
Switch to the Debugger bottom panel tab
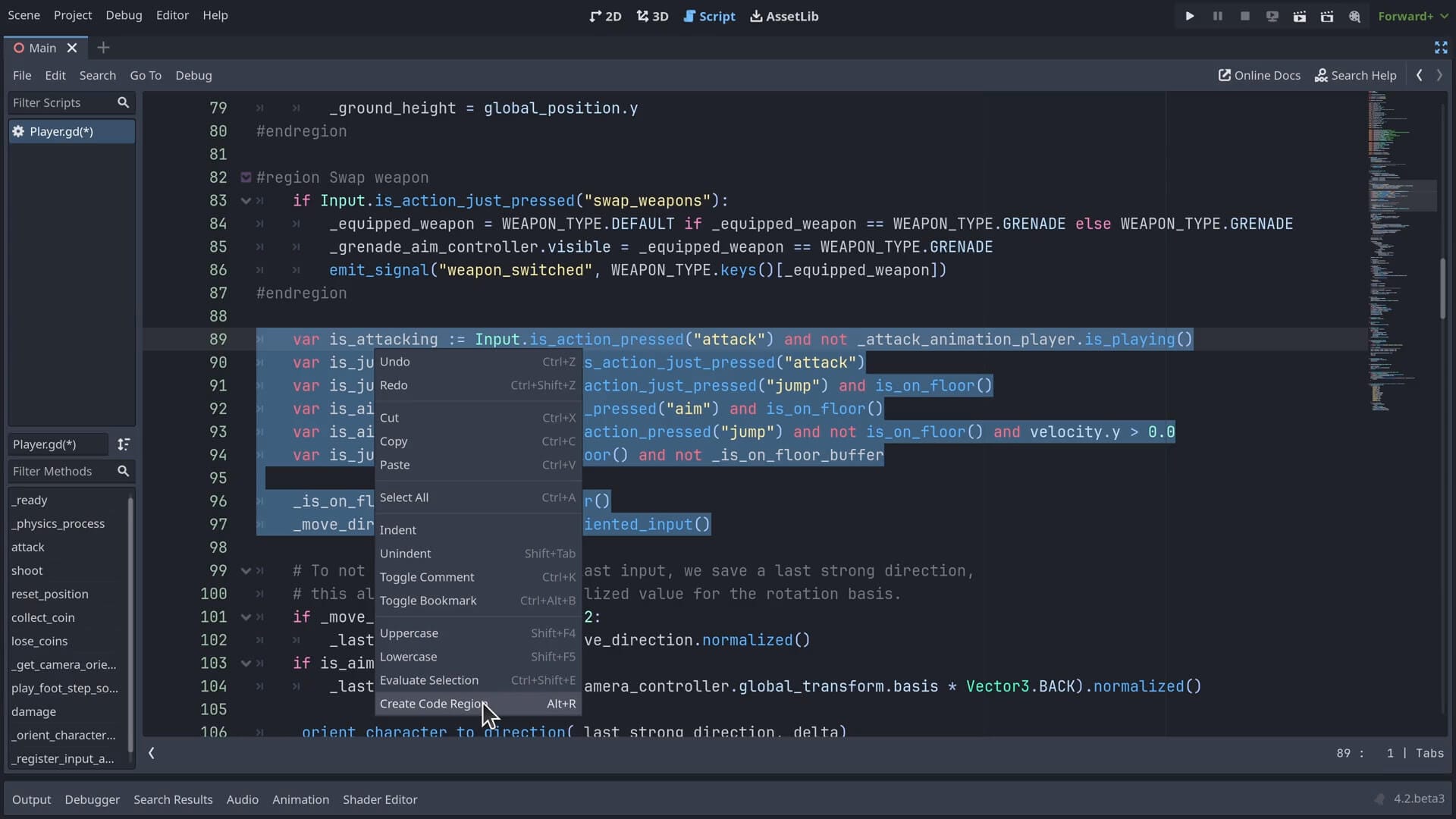click(92, 799)
